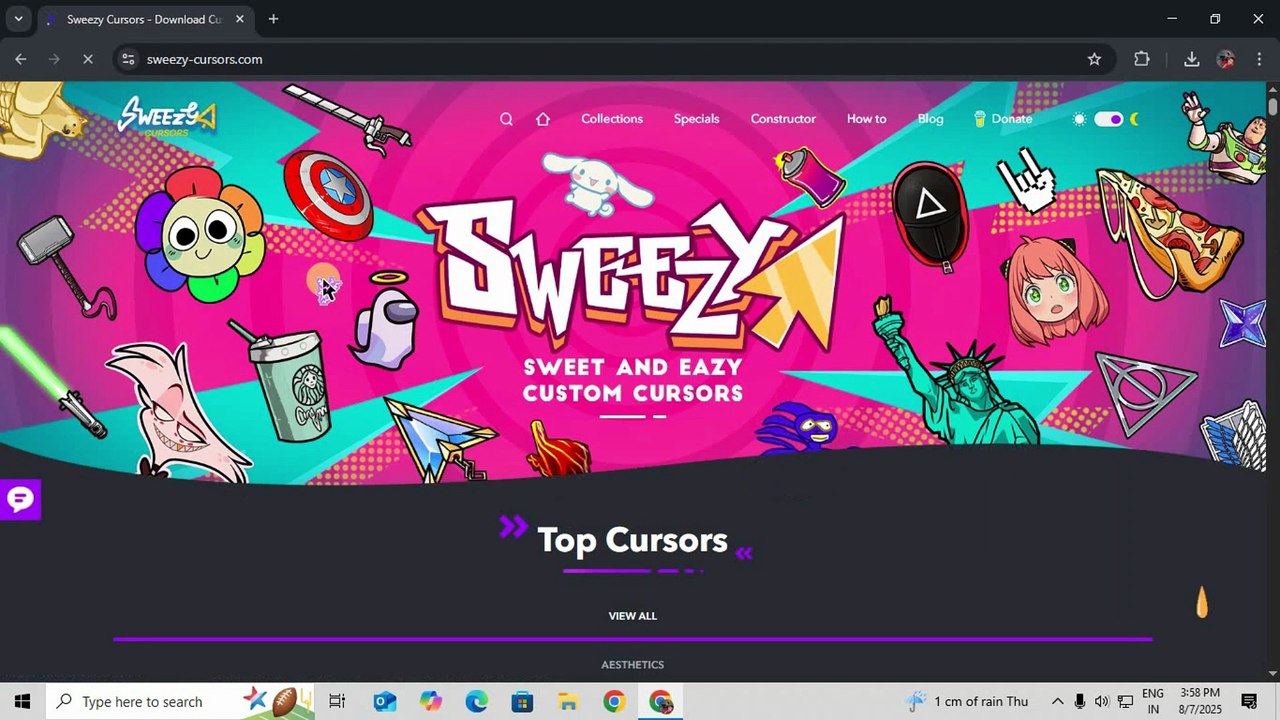This screenshot has width=1280, height=720.
Task: Launch Outlook from the taskbar
Action: [384, 701]
